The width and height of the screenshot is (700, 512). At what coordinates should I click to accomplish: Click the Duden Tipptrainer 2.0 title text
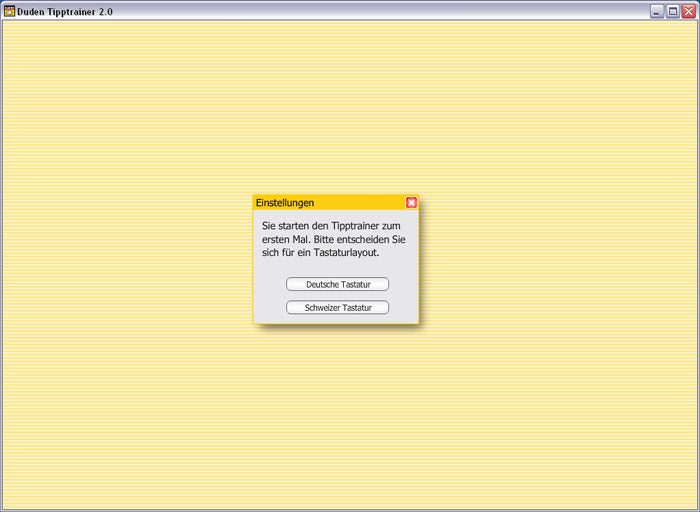tap(65, 12)
